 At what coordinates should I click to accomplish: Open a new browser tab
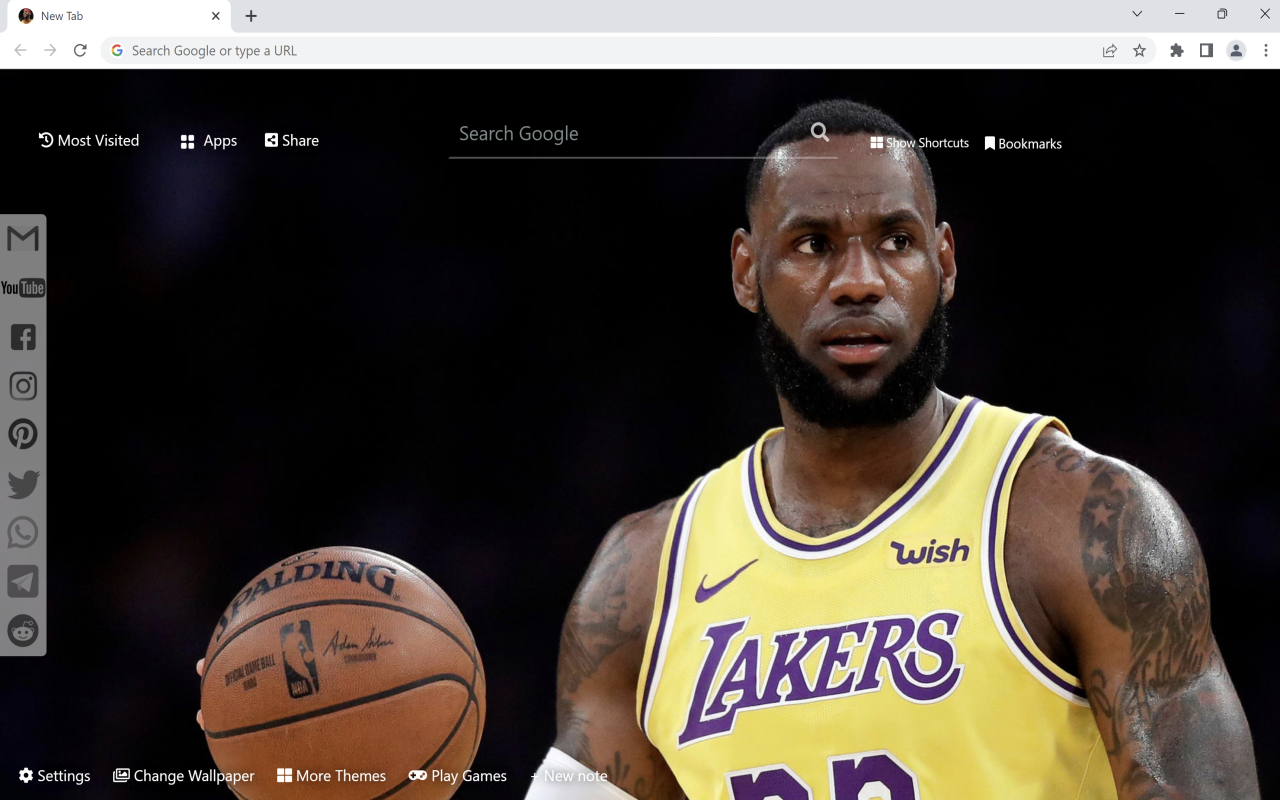[251, 16]
